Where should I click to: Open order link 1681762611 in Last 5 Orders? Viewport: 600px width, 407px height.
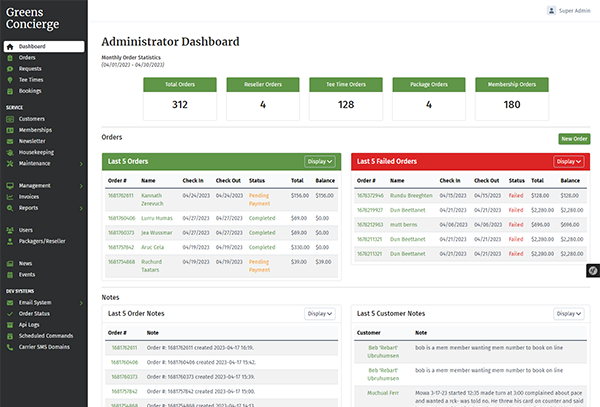tap(121, 195)
